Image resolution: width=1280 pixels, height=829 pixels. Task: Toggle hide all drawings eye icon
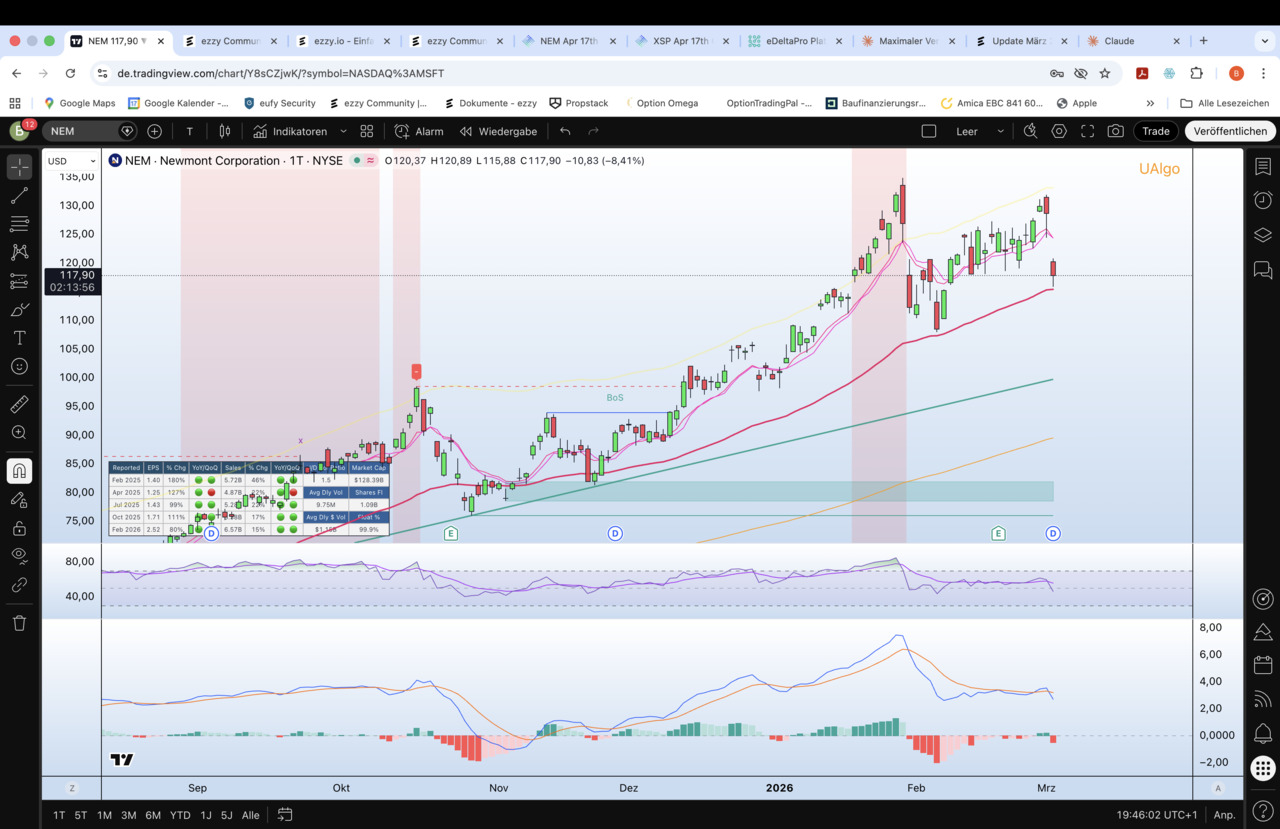click(x=19, y=555)
